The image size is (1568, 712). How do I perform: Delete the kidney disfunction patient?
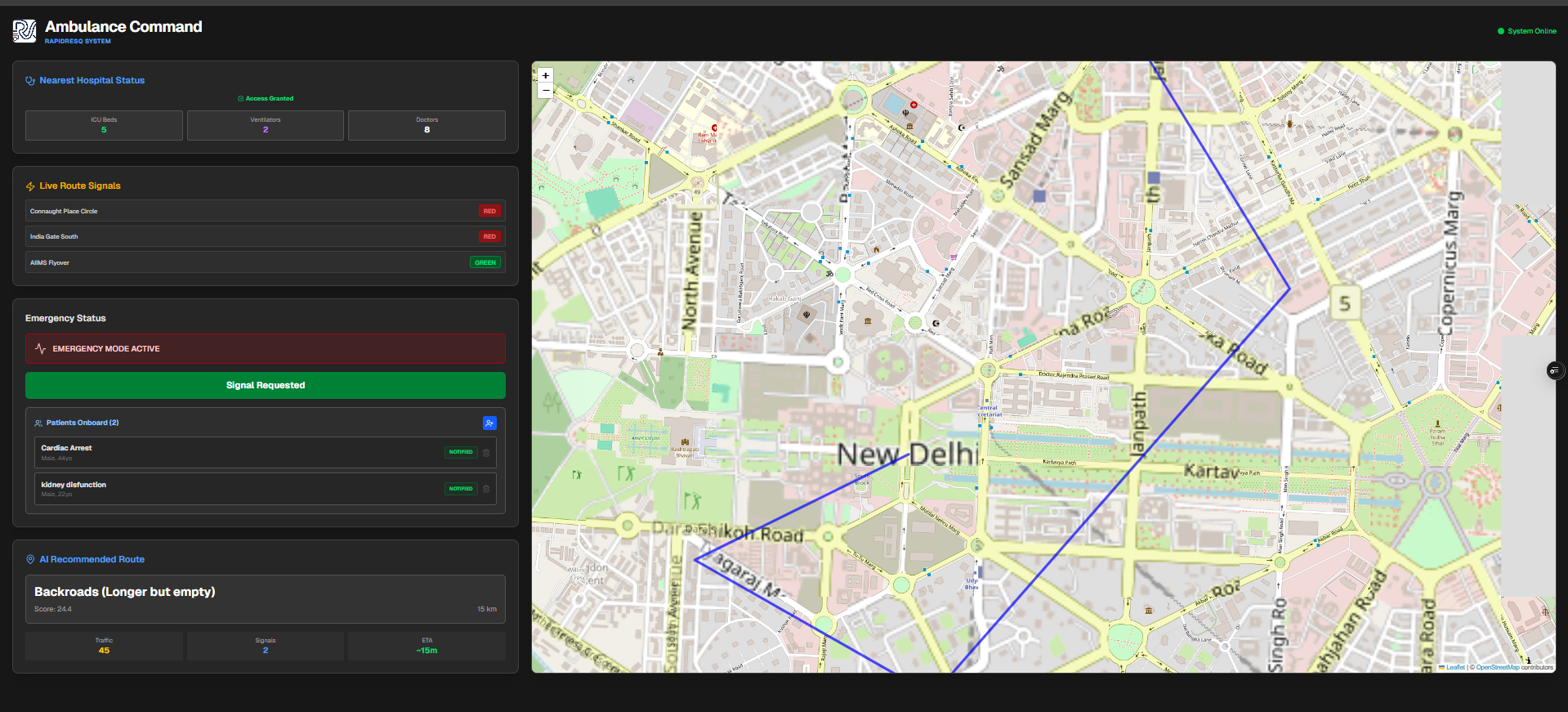[486, 489]
